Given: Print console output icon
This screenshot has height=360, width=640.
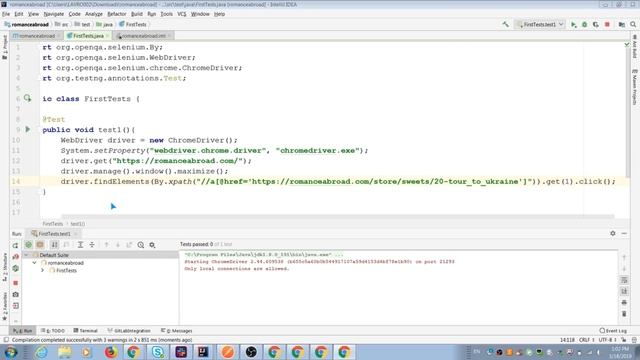Looking at the screenshot, I should coord(624,302).
